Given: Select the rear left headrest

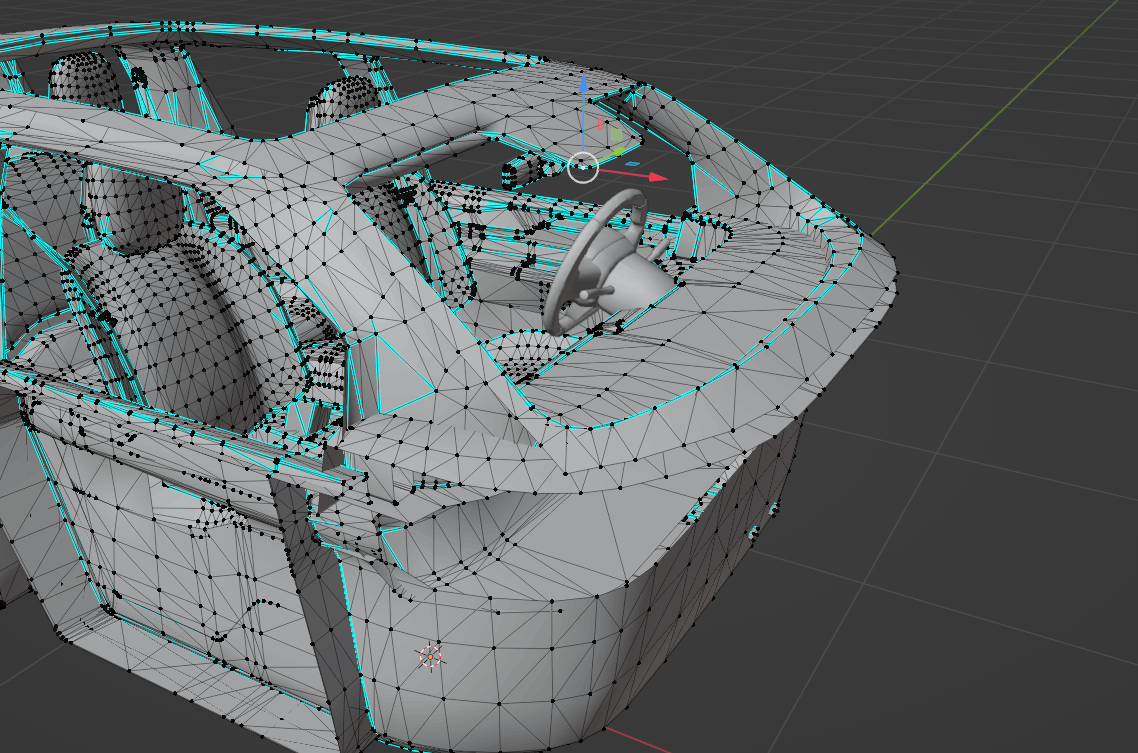Looking at the screenshot, I should (84, 80).
